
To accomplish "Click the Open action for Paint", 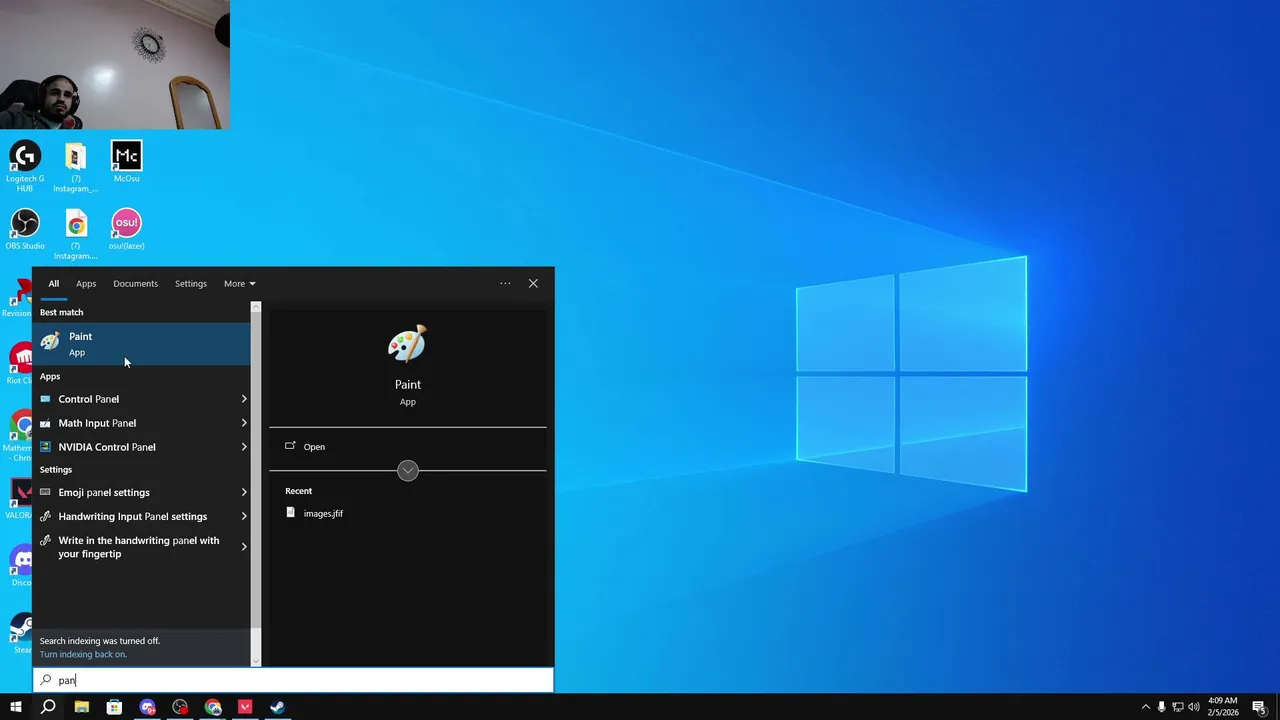I will pos(314,447).
